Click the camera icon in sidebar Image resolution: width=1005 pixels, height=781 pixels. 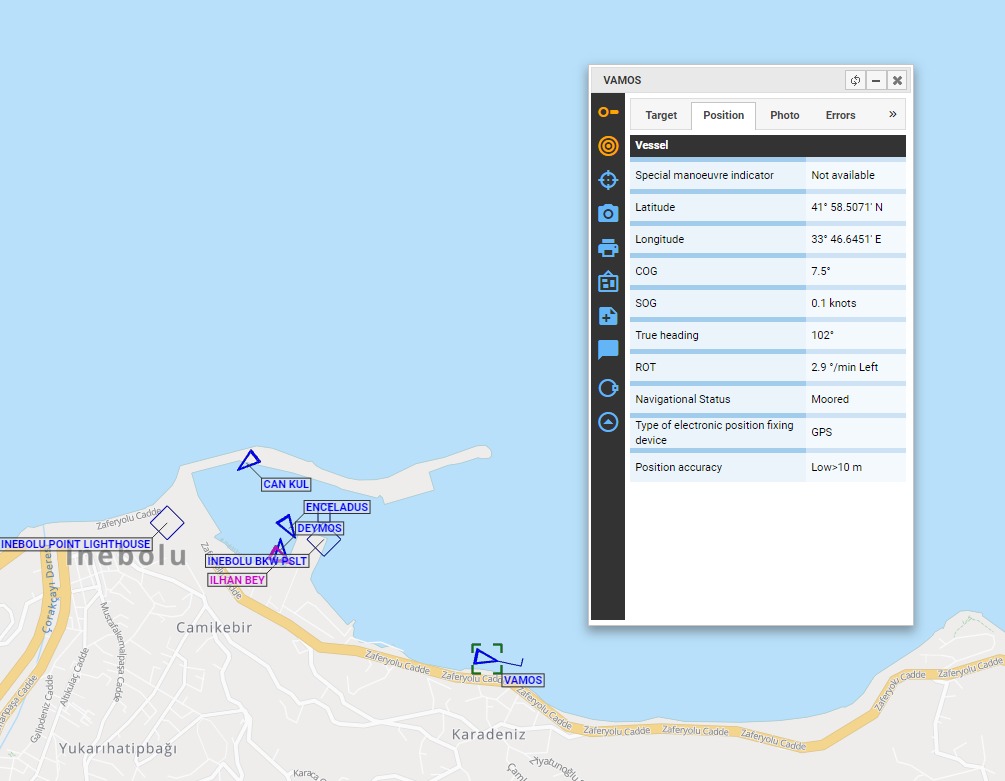[x=608, y=214]
